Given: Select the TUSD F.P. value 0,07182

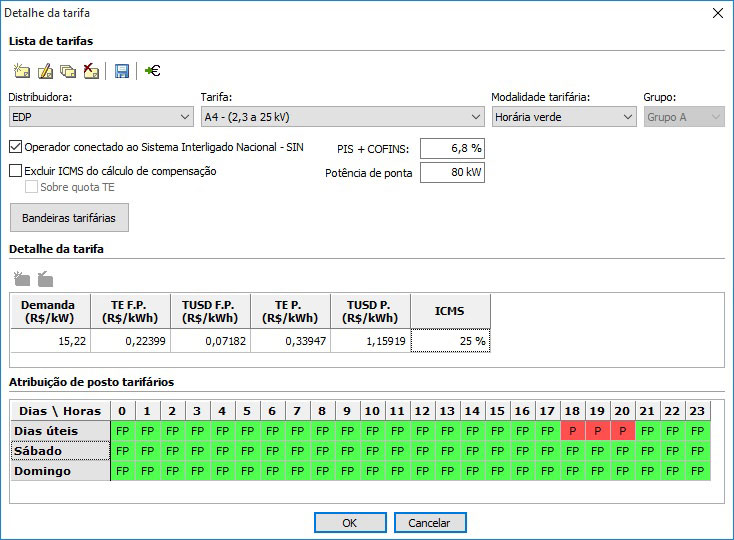Looking at the screenshot, I should (x=211, y=341).
